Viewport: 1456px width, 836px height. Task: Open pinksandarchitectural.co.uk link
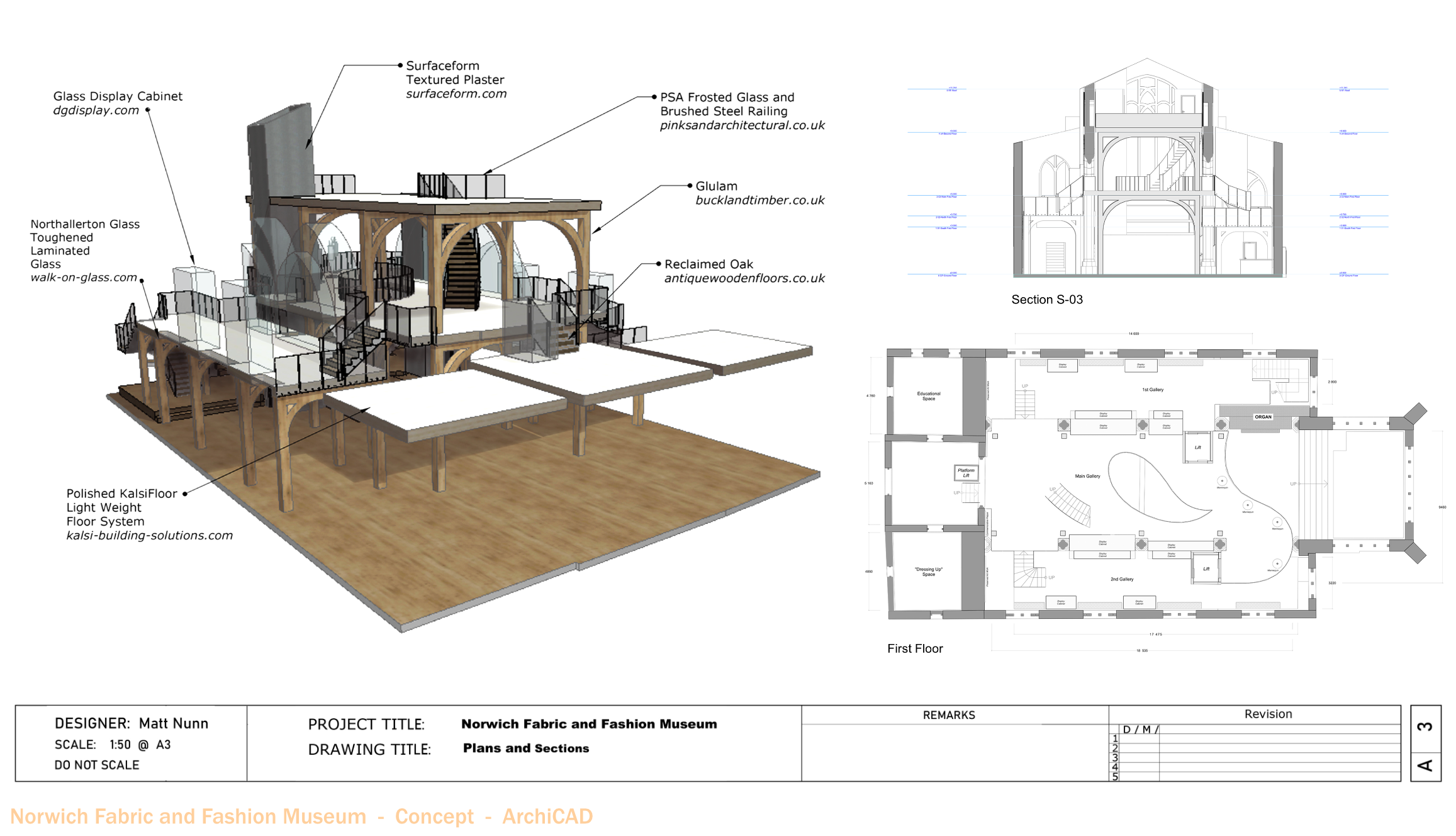[x=742, y=125]
